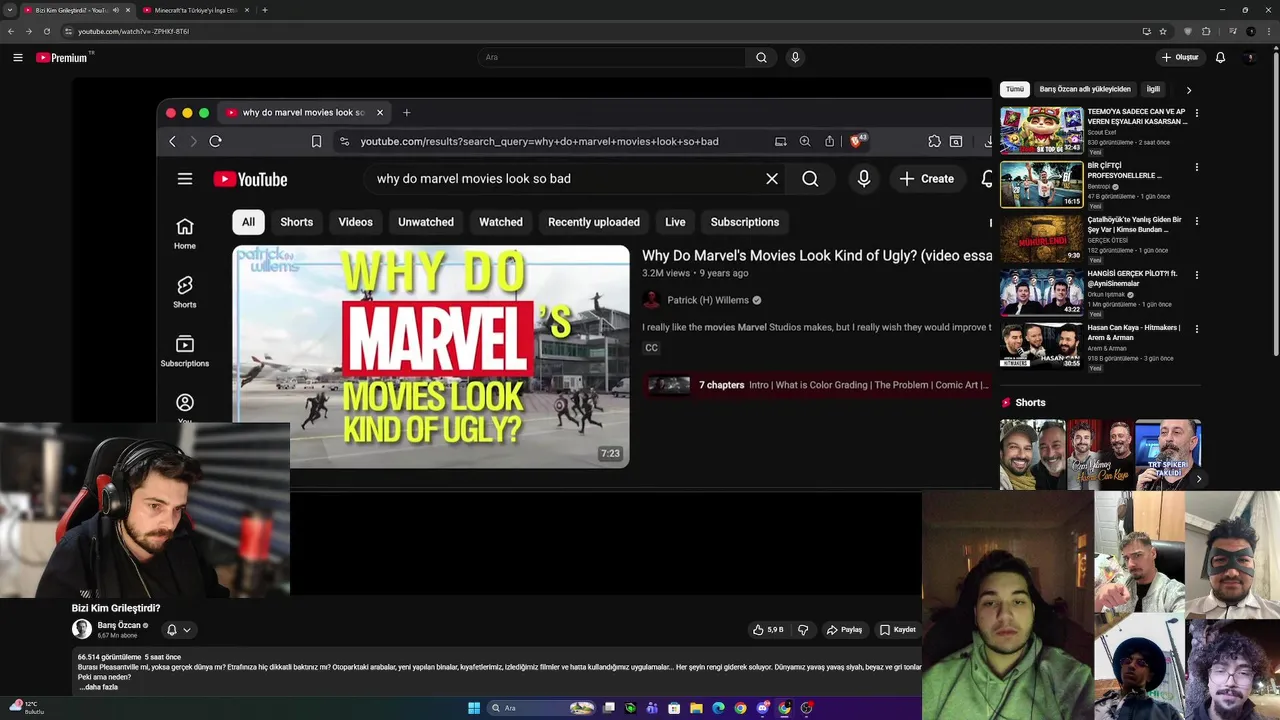The image size is (1280, 720).
Task: Select the 'Bizi Kim Grileştirdi?' browser tab
Action: click(70, 10)
